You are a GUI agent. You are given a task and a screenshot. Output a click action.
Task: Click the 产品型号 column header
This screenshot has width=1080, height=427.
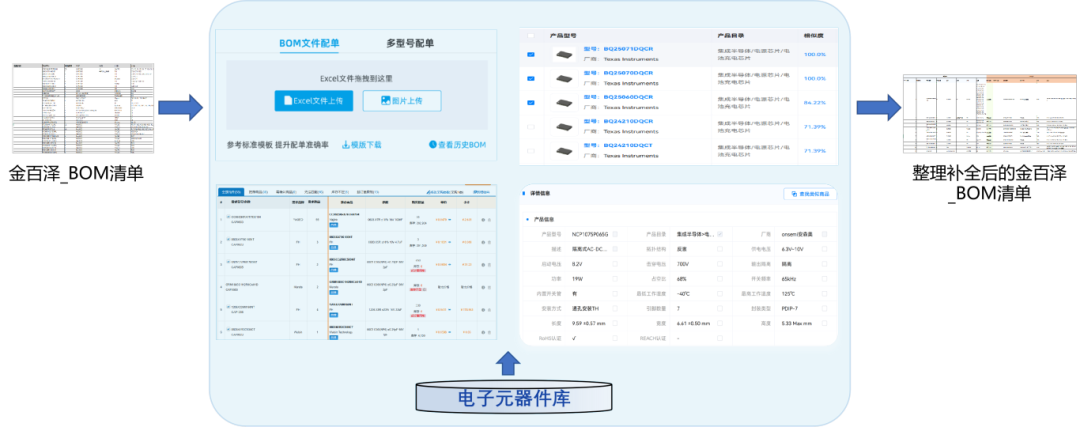click(x=563, y=35)
